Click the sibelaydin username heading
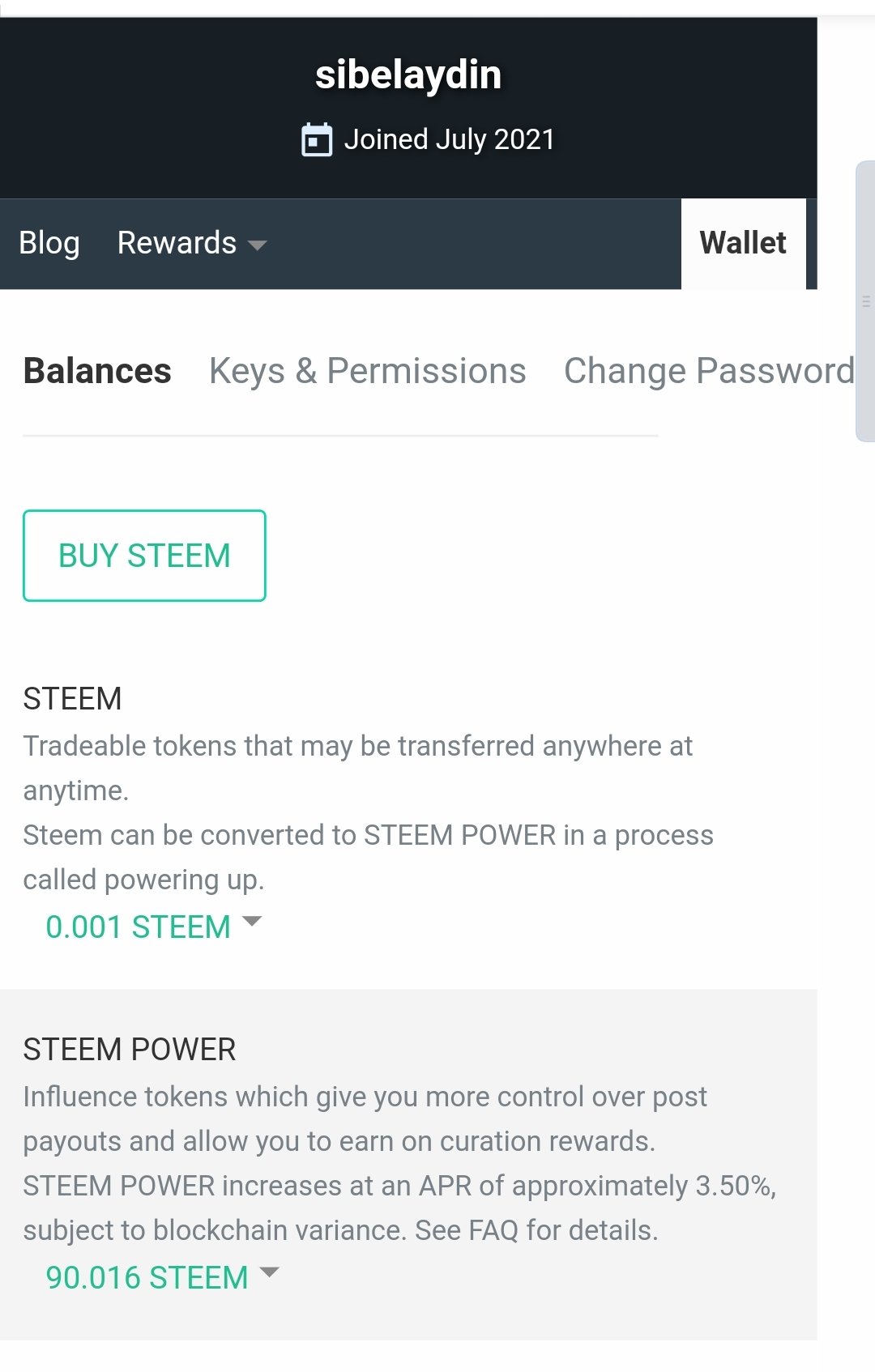 tap(408, 75)
